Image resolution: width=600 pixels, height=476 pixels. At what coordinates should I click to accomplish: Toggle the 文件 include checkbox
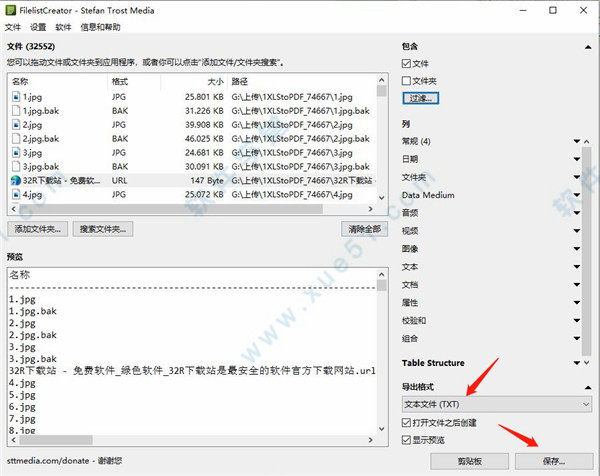[x=407, y=63]
